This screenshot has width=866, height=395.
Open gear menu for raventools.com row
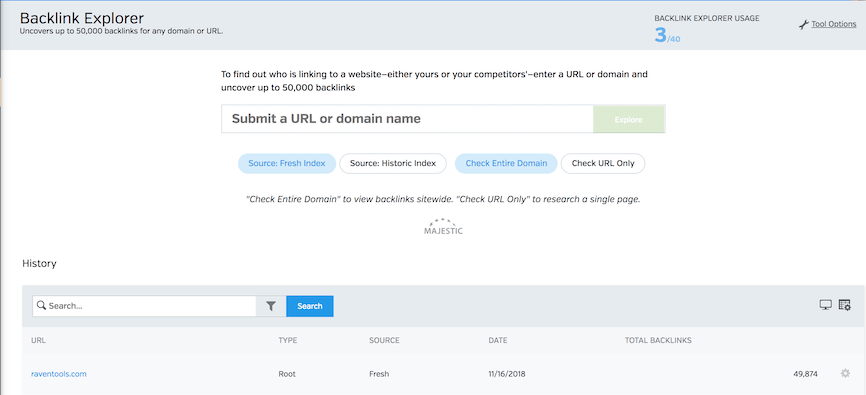844,374
